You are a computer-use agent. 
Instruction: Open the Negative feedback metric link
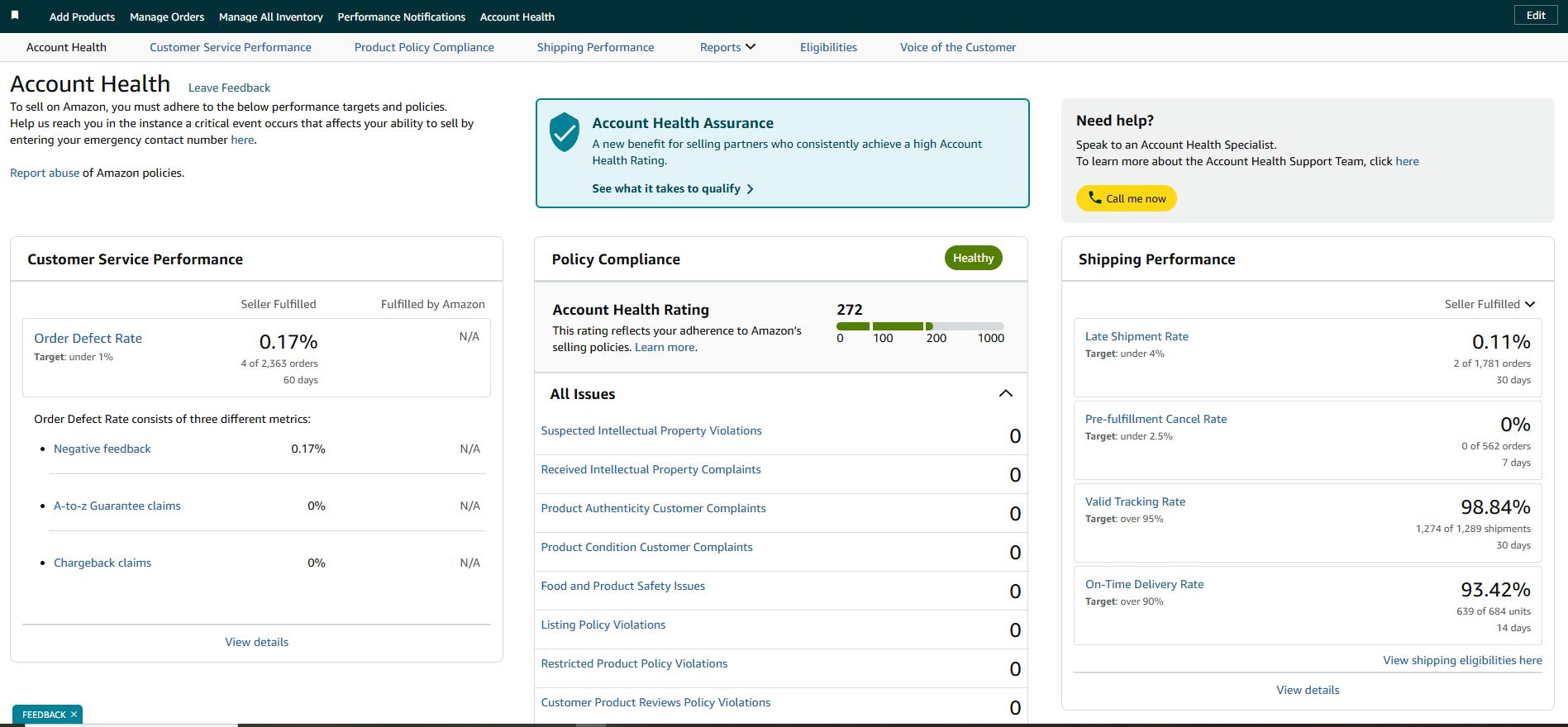(102, 449)
